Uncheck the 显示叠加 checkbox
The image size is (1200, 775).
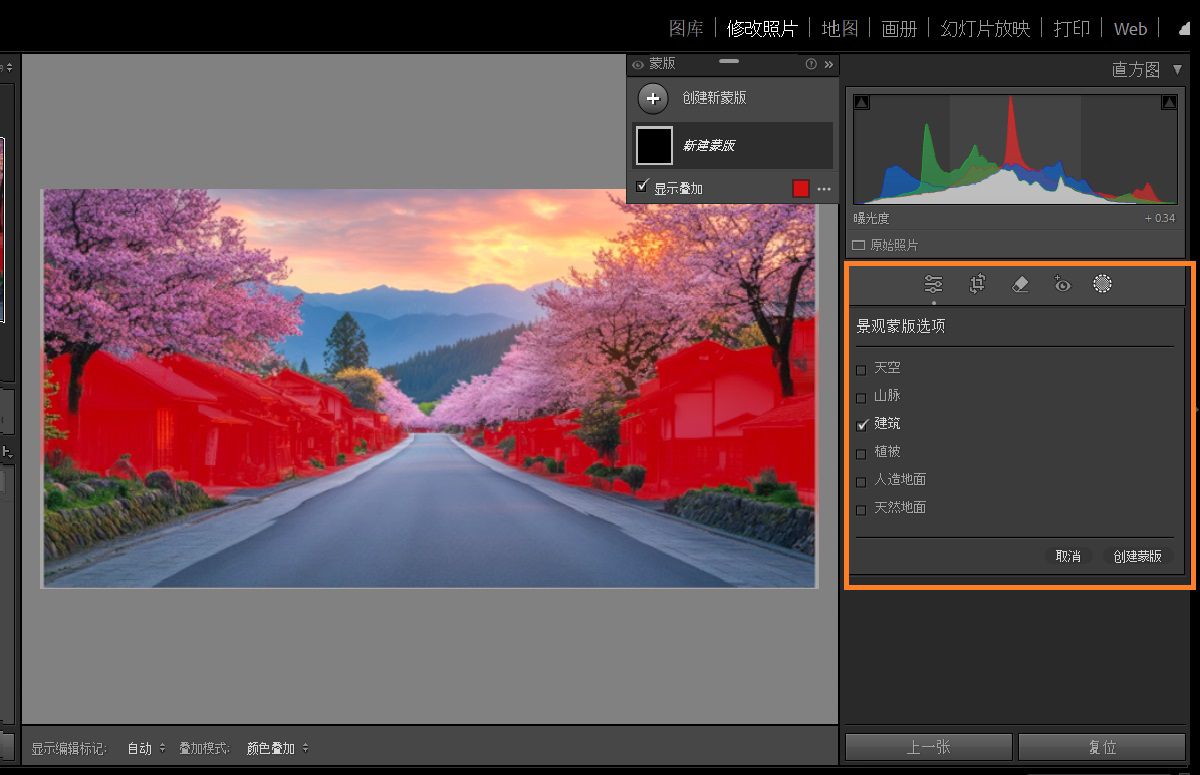click(x=643, y=186)
